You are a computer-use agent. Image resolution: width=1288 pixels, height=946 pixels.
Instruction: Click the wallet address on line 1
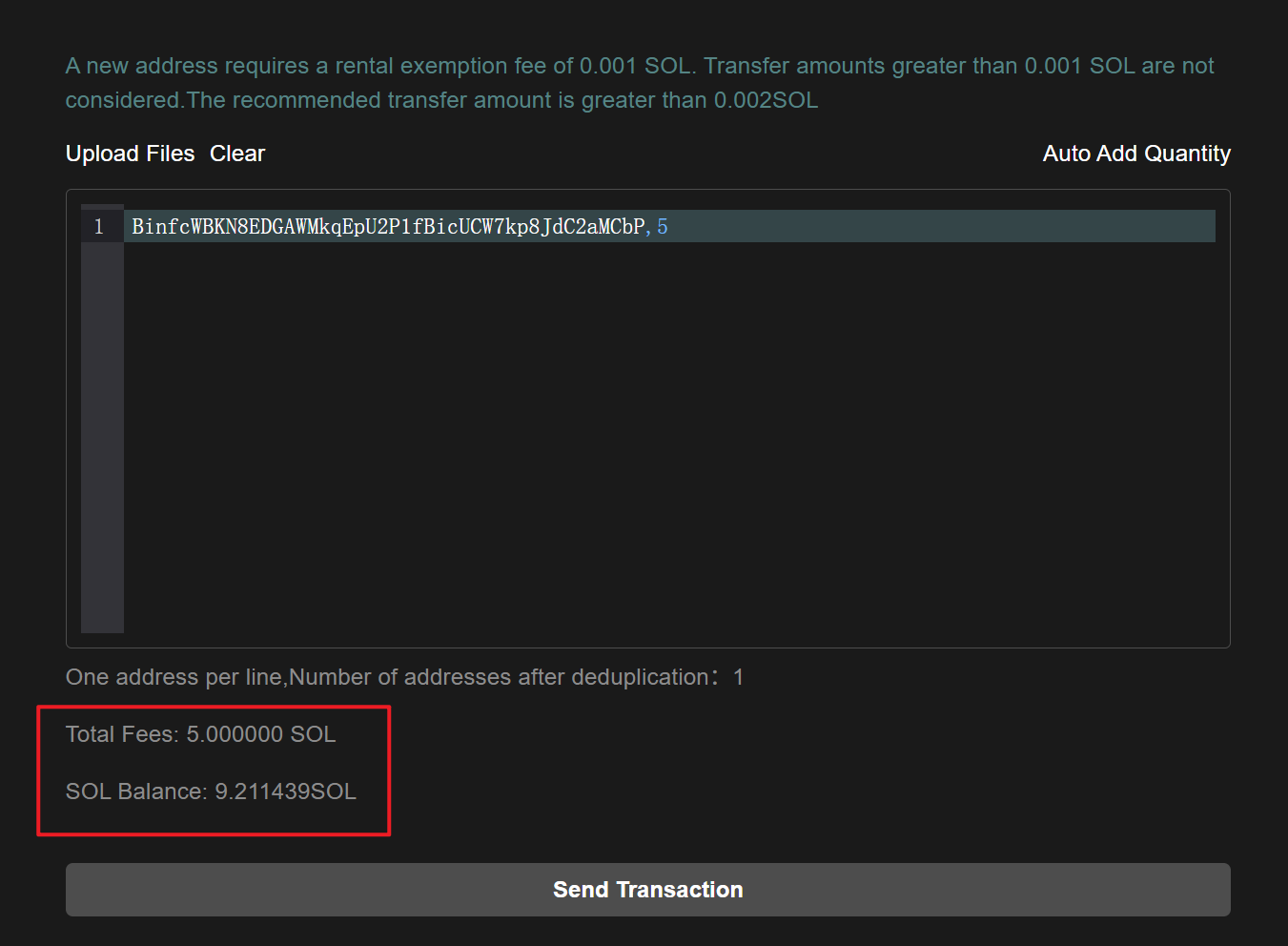(x=388, y=227)
